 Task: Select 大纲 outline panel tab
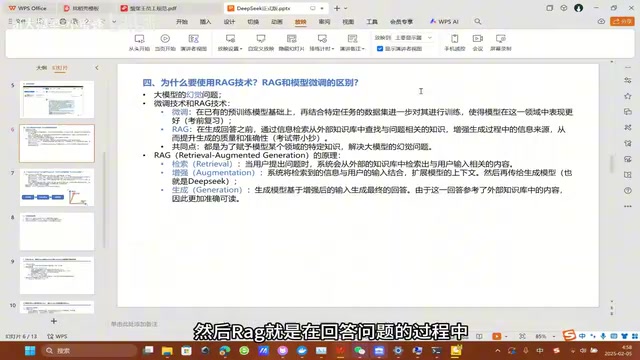[x=42, y=68]
